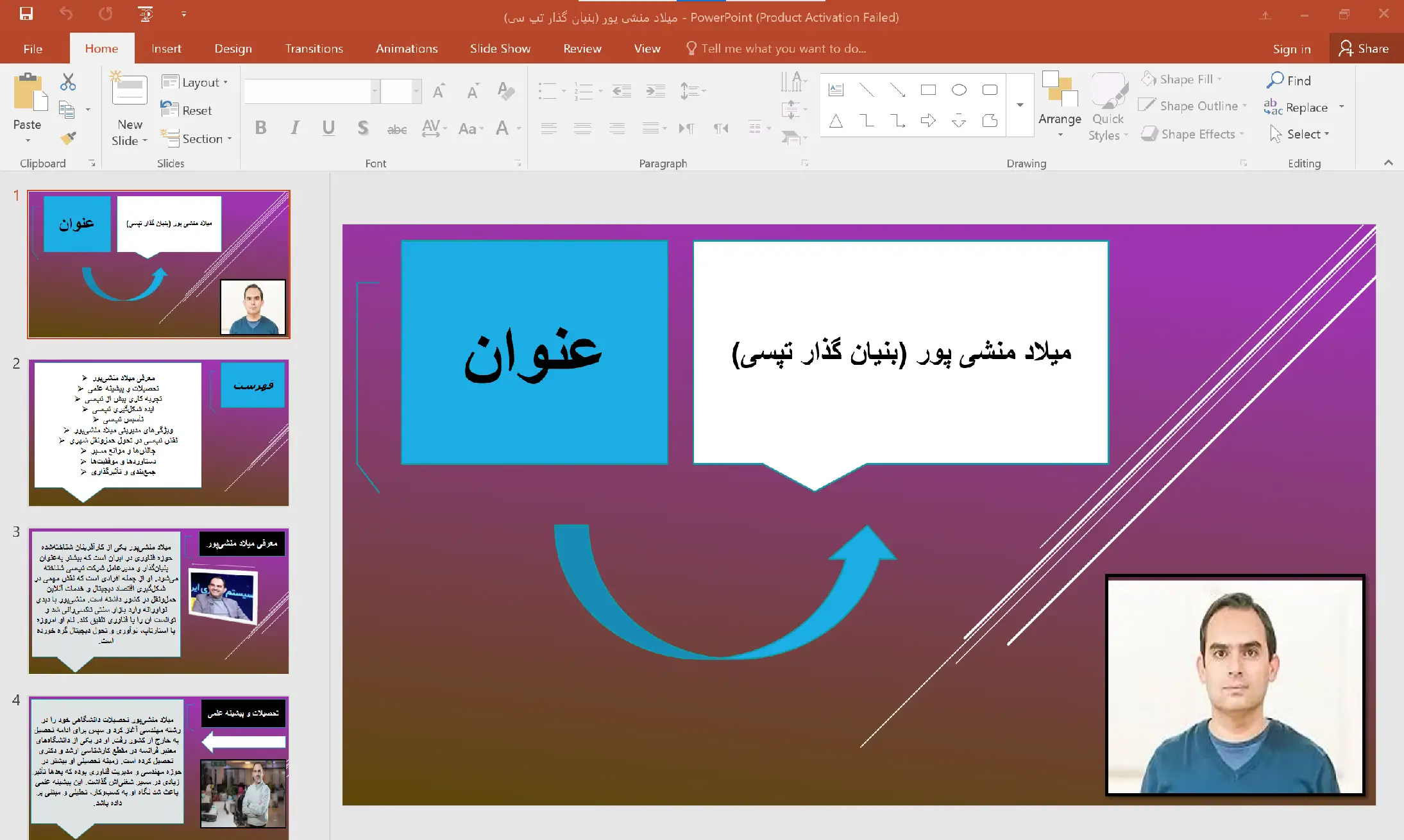The image size is (1404, 840).
Task: Click Sign in link
Action: pos(1291,49)
